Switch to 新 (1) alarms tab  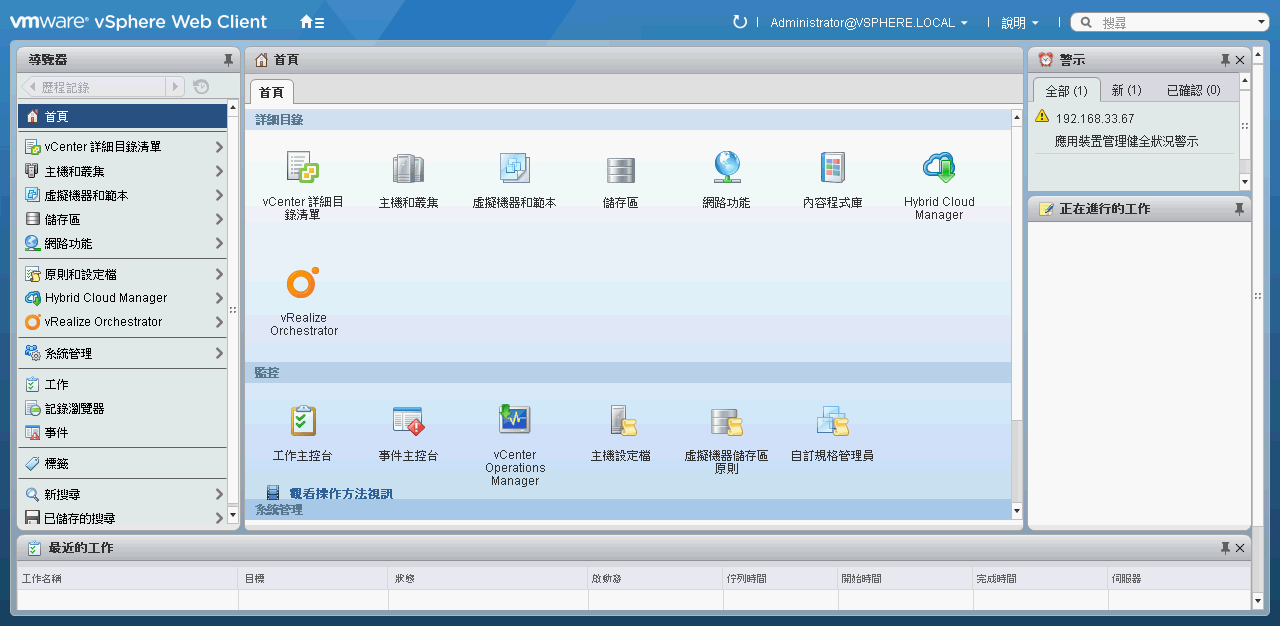tap(1126, 90)
